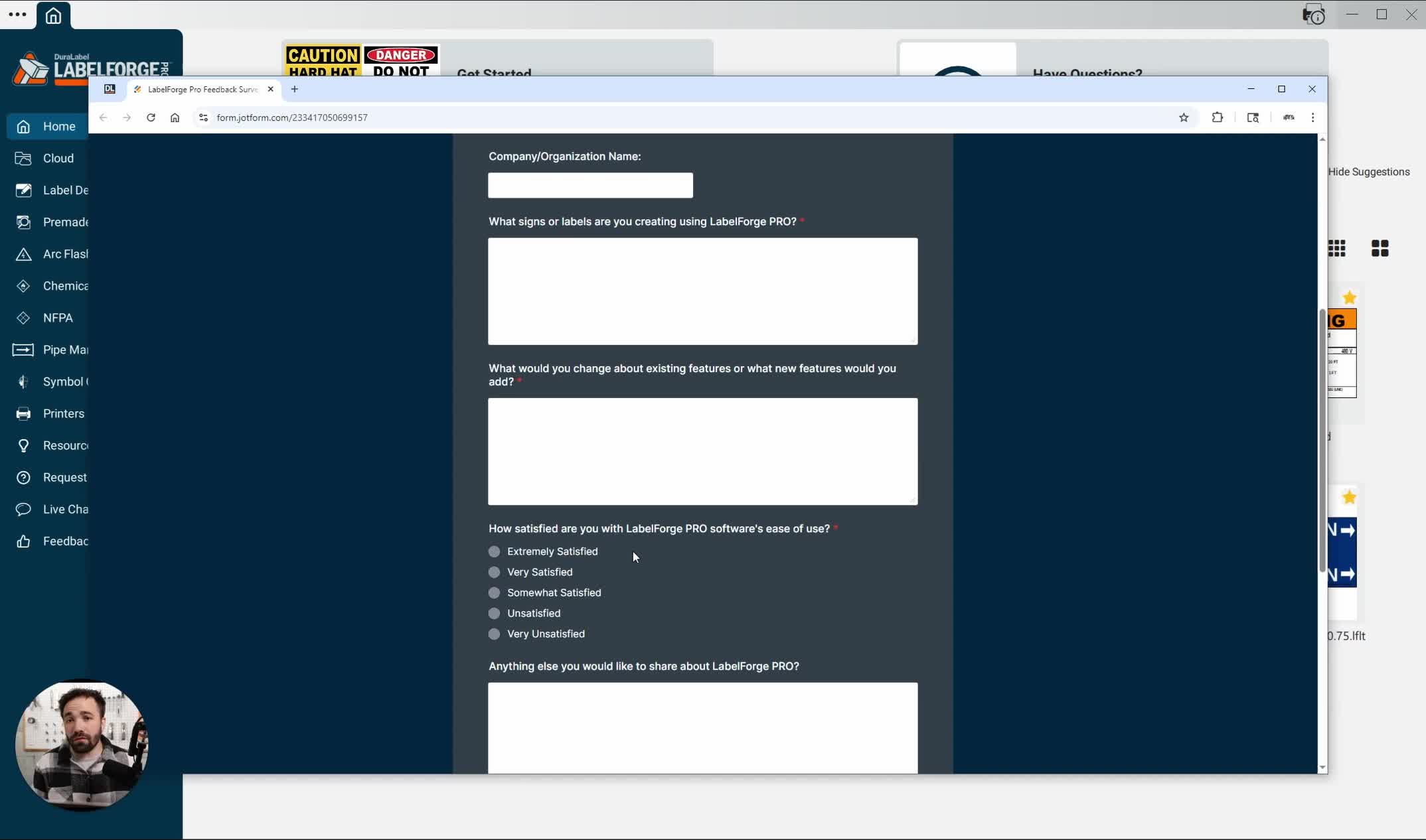
Task: Open the Cloud section in sidebar
Action: click(x=47, y=158)
